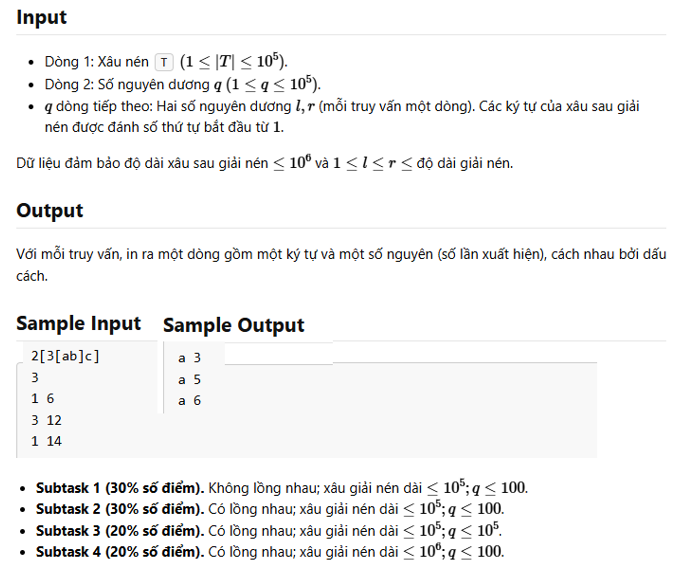
Task: Click sample output line a 6
Action: point(189,400)
